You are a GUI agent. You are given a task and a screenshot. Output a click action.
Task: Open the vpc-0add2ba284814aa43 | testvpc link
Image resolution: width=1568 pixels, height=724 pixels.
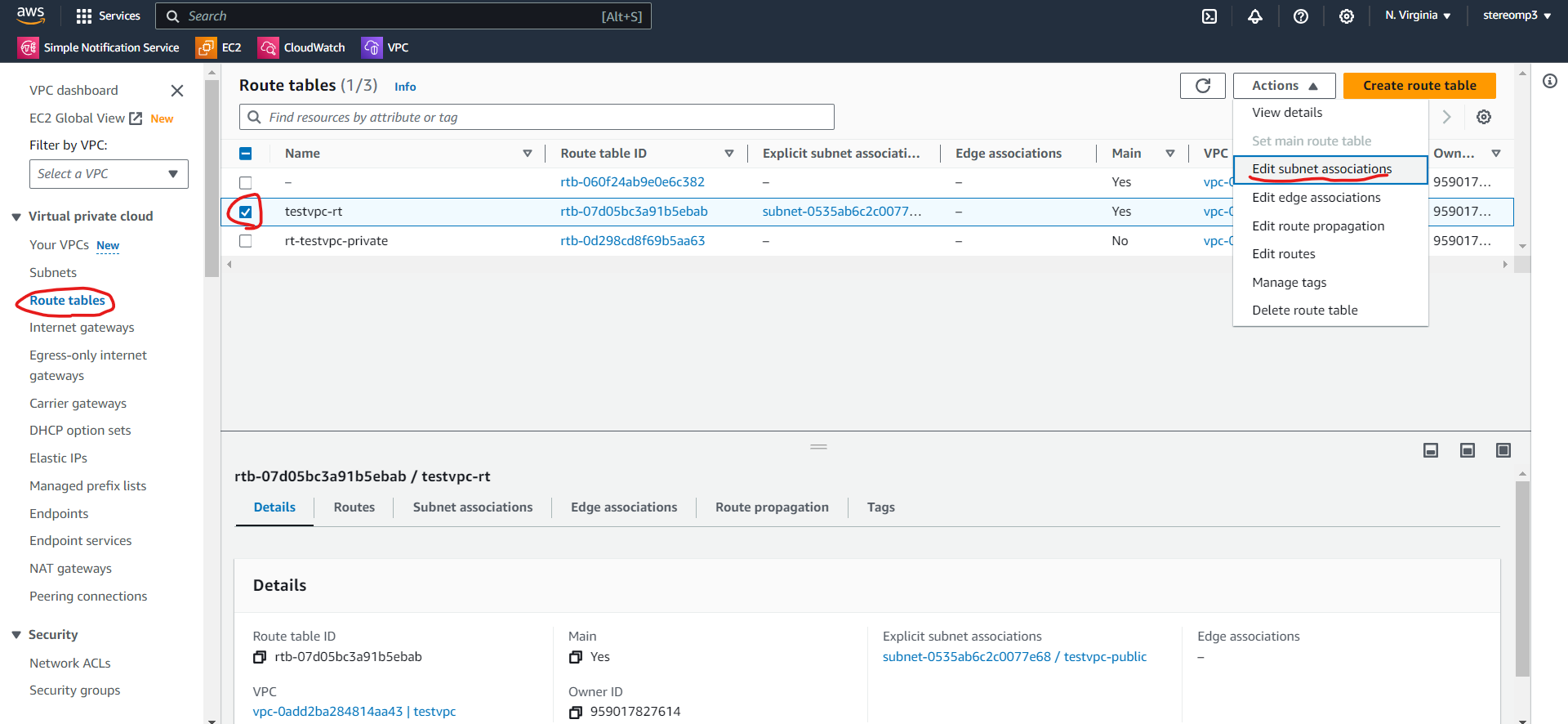(354, 712)
